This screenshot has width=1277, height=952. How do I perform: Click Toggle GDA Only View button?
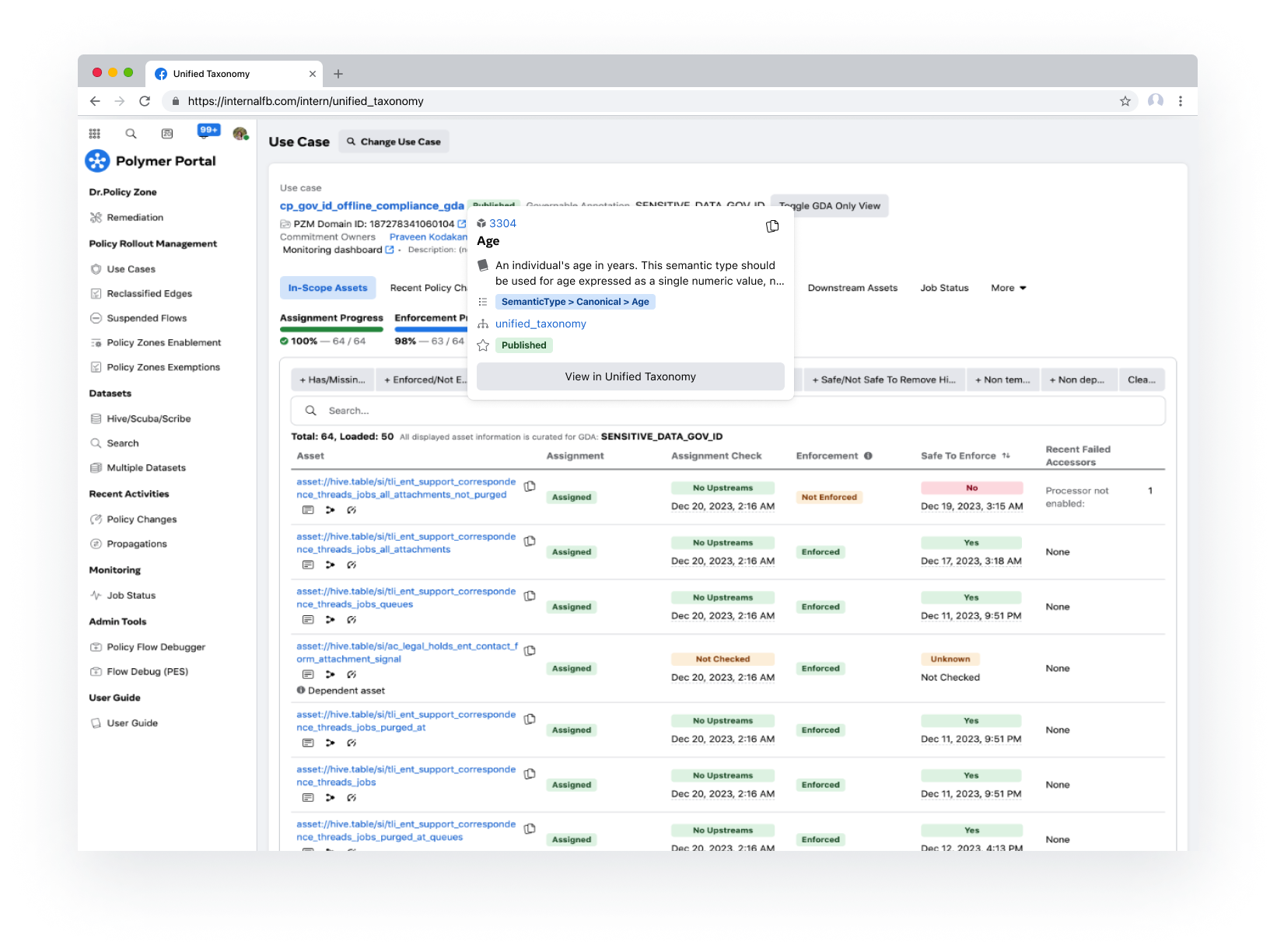click(x=829, y=206)
